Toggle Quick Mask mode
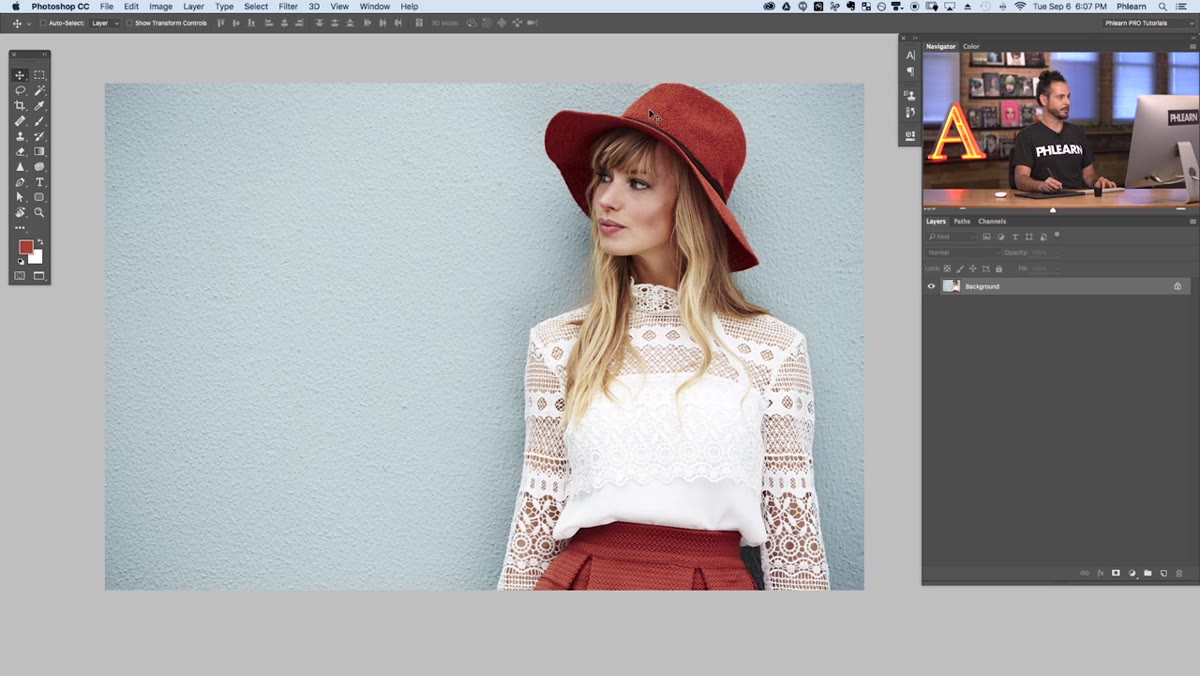This screenshot has width=1200, height=676. (19, 276)
